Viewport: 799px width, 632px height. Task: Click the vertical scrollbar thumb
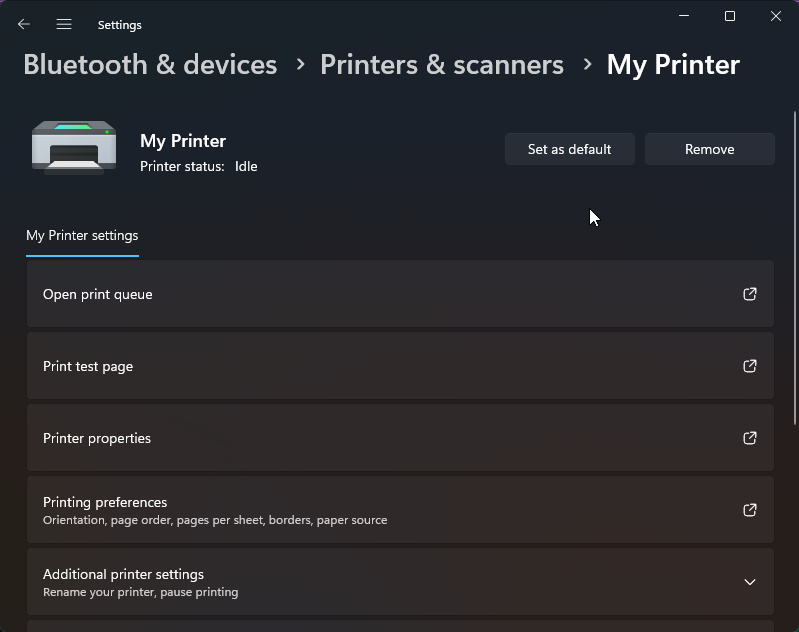pyautogui.click(x=795, y=268)
